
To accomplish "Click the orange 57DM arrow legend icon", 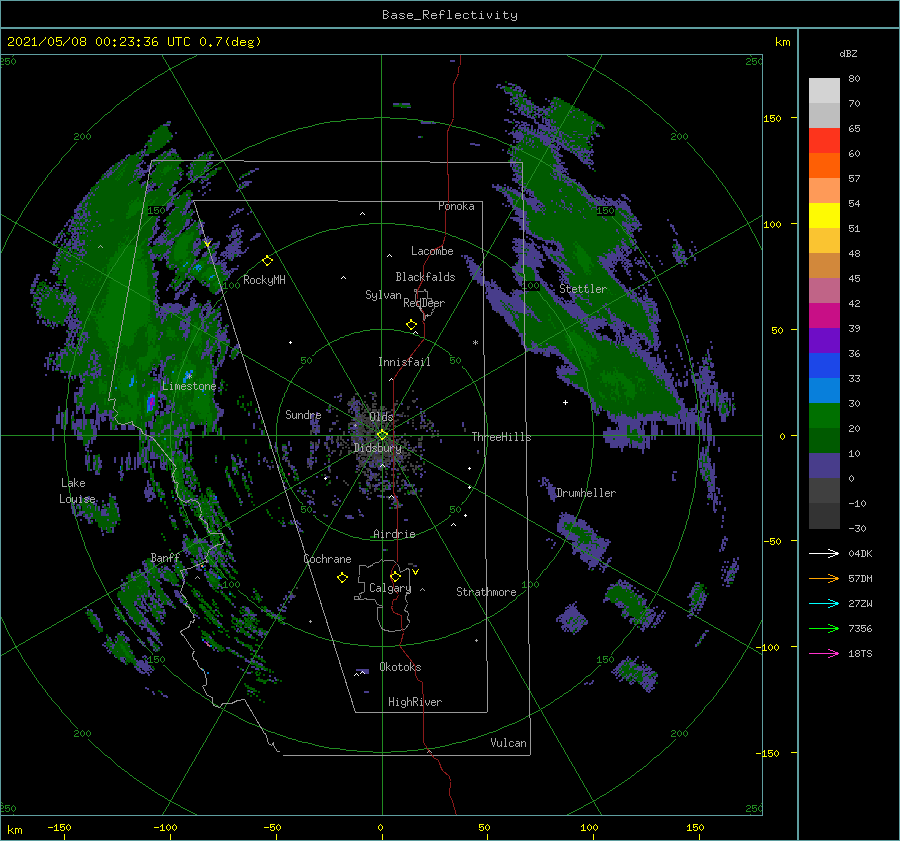I will [x=824, y=579].
